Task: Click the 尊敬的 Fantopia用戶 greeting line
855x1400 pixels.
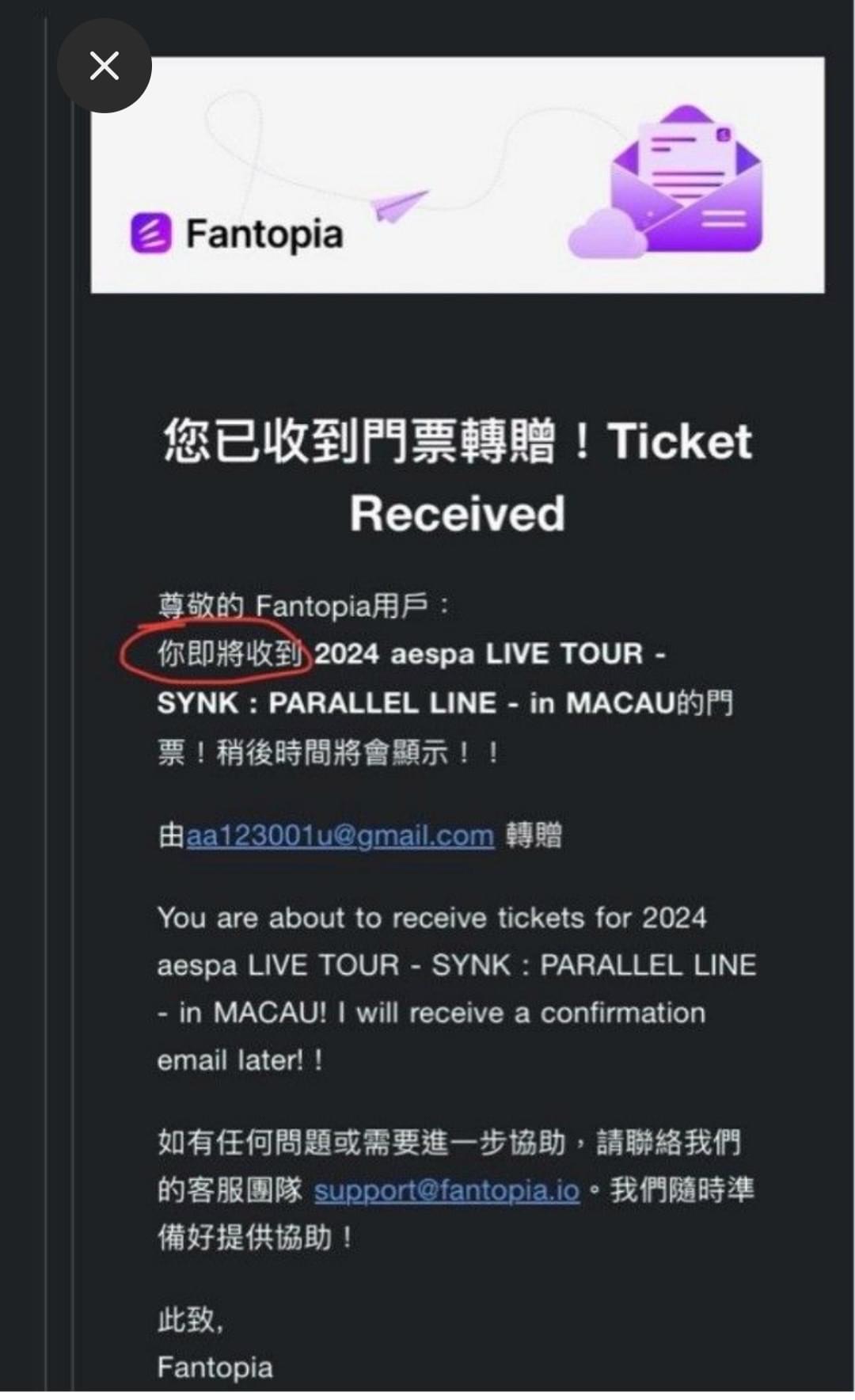Action: 303,607
